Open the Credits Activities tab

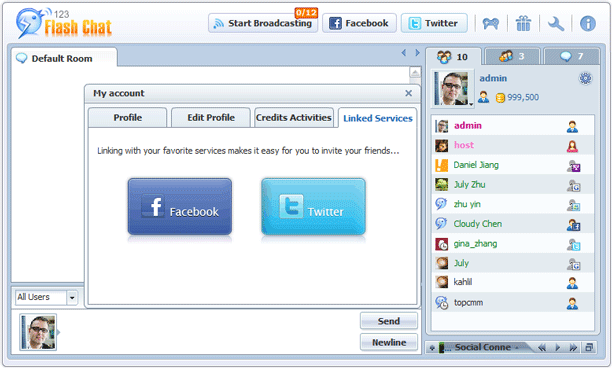(x=294, y=117)
